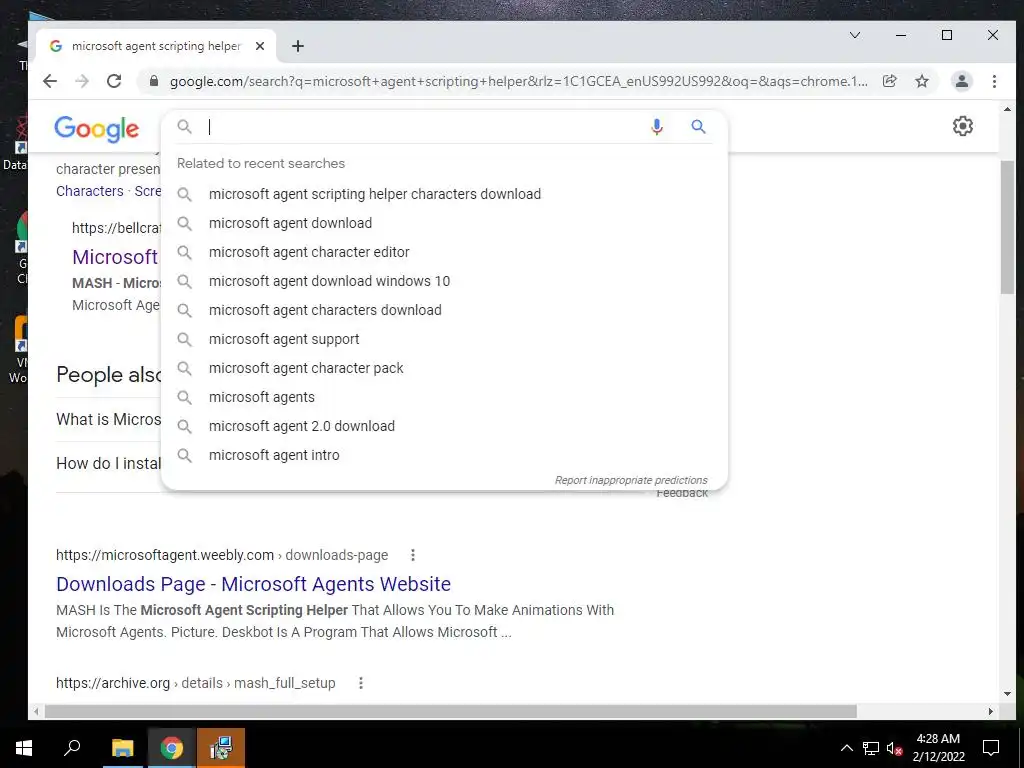Expand 'How do I instal...' question
The width and height of the screenshot is (1024, 768).
pos(108,463)
